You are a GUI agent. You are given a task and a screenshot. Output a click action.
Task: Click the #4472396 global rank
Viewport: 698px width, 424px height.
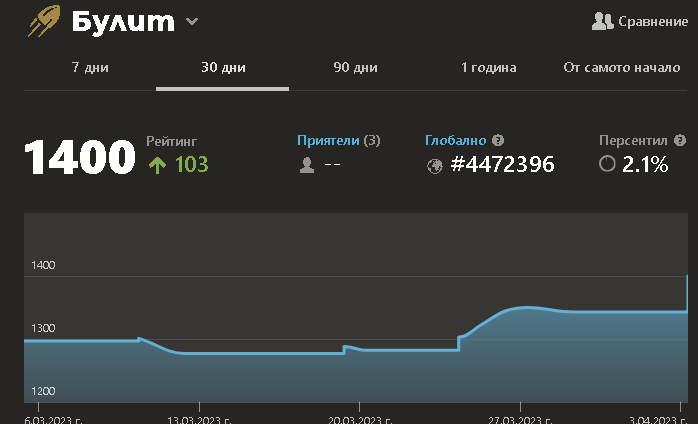503,164
